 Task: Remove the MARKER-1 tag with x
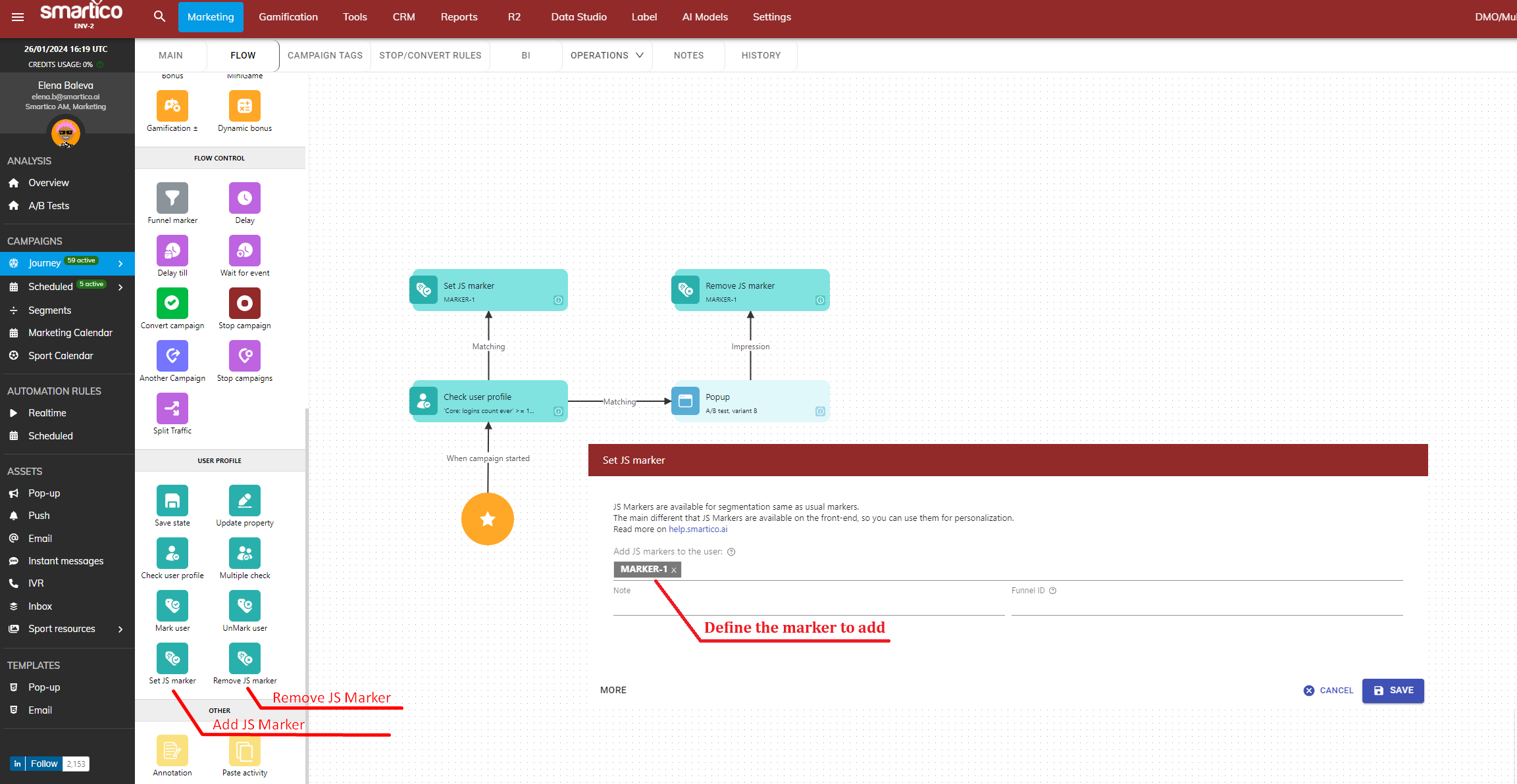674,570
